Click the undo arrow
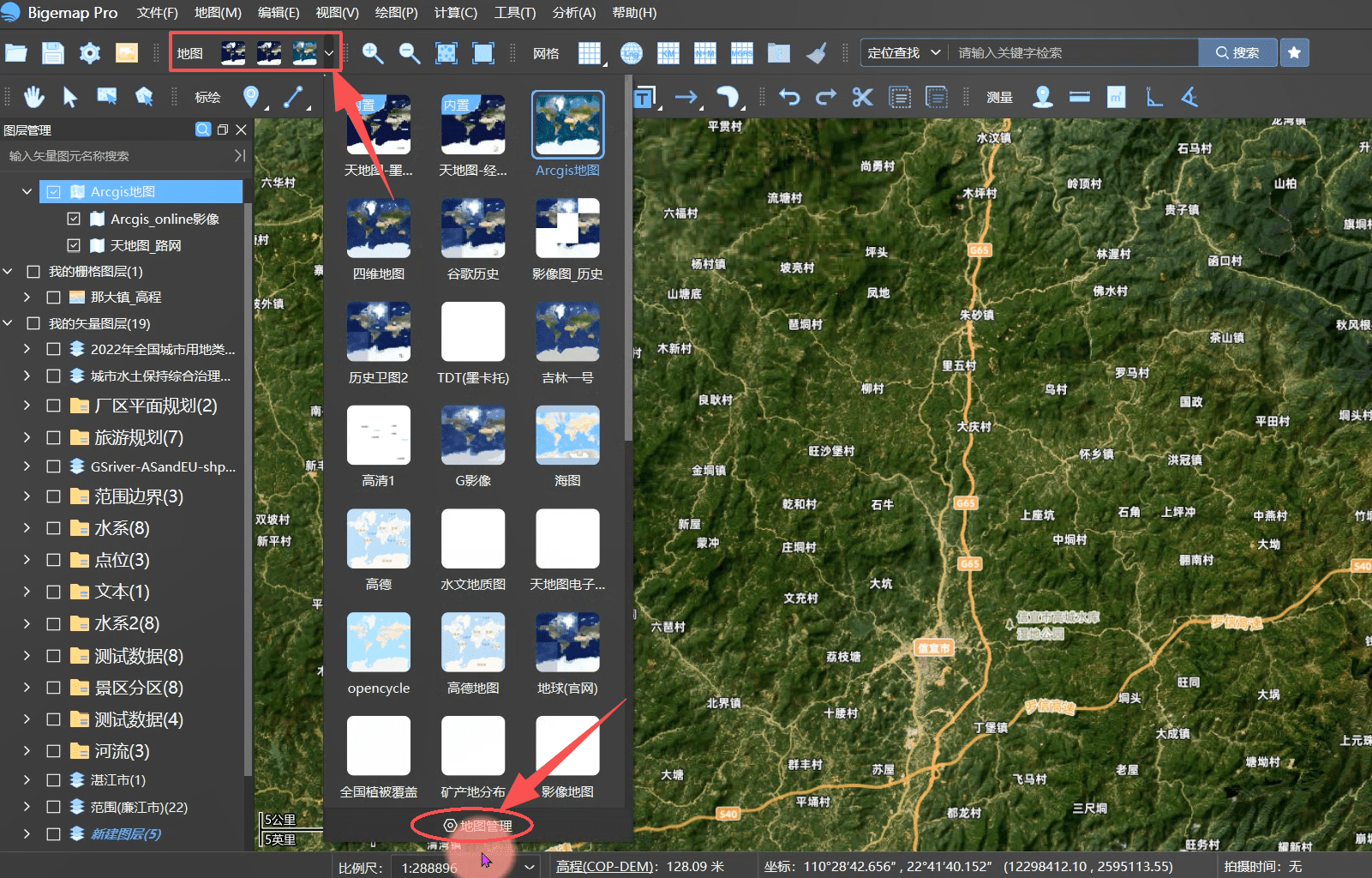The image size is (1372, 878). tap(789, 97)
